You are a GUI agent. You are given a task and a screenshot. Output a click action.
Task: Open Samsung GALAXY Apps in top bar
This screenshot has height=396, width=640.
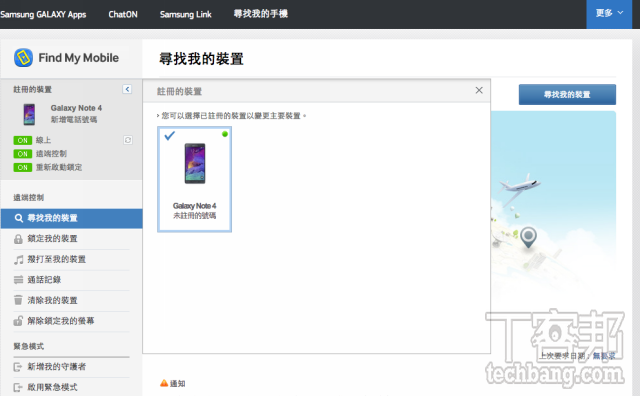tap(43, 14)
